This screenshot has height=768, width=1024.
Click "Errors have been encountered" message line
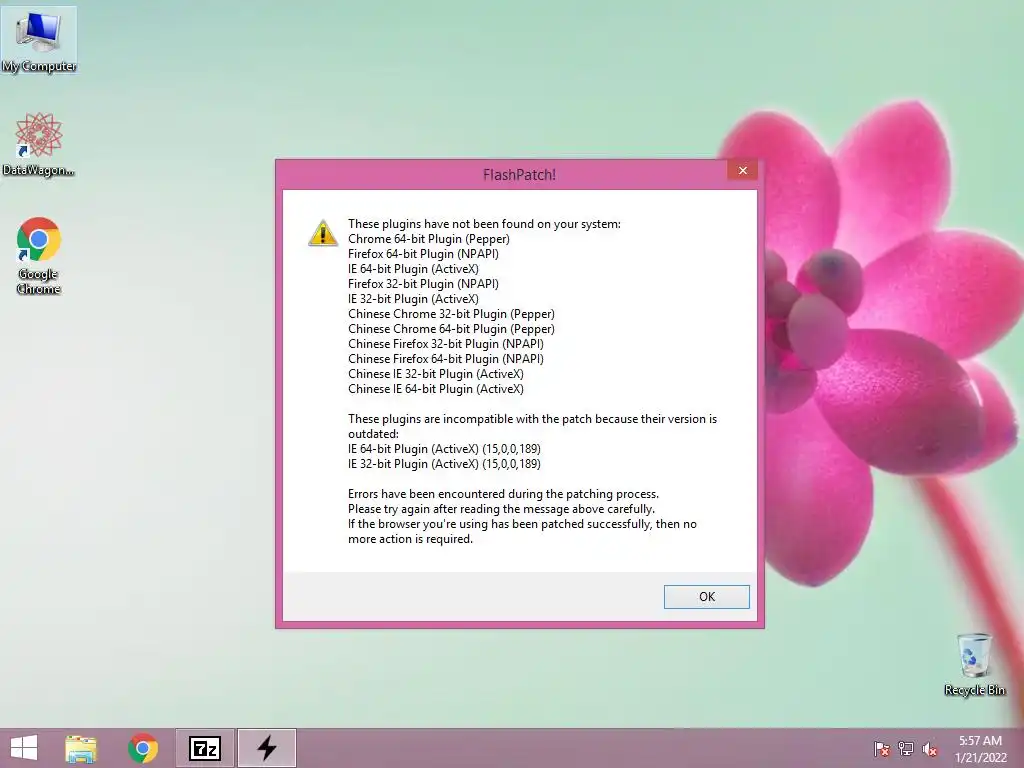coord(504,494)
